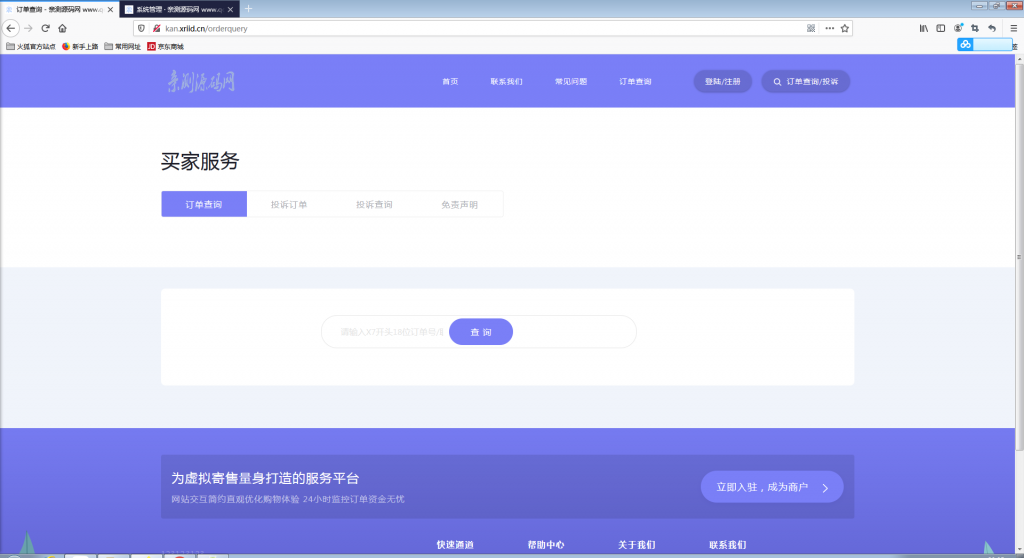The width and height of the screenshot is (1024, 558).
Task: Click the browser reload page icon
Action: coord(45,28)
